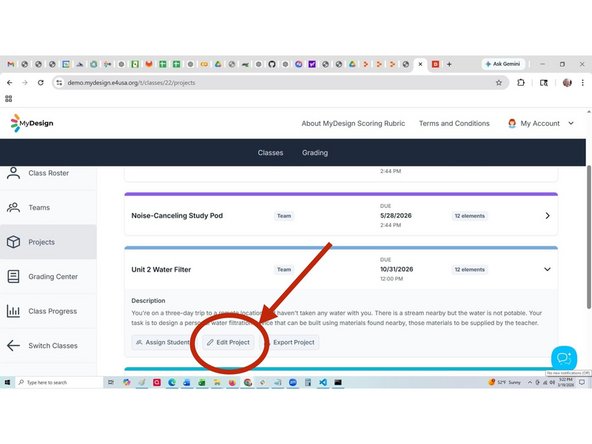Image resolution: width=592 pixels, height=444 pixels.
Task: Switch to the Classes tab
Action: [x=270, y=153]
